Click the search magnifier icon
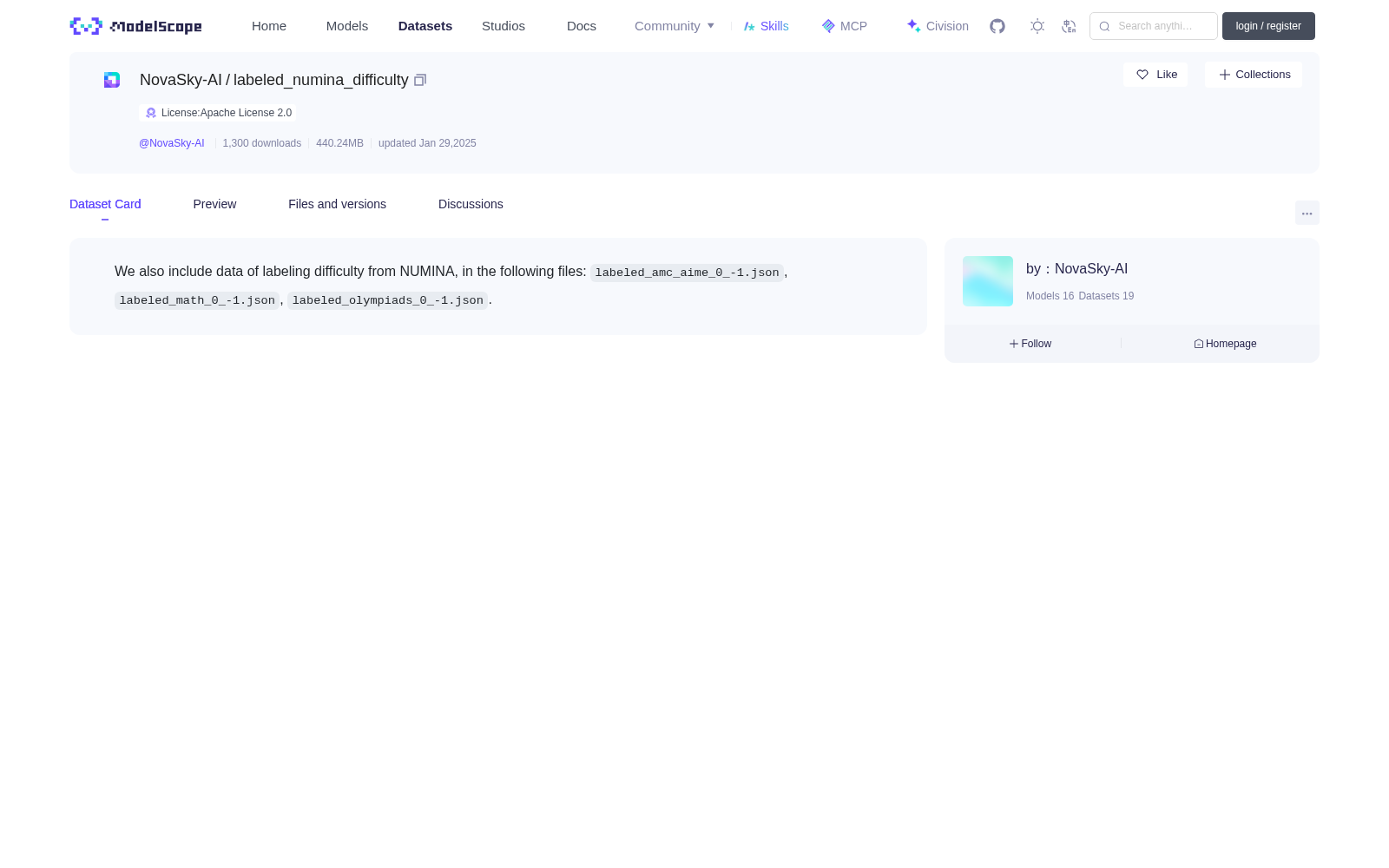1389x868 pixels. pos(1104,26)
